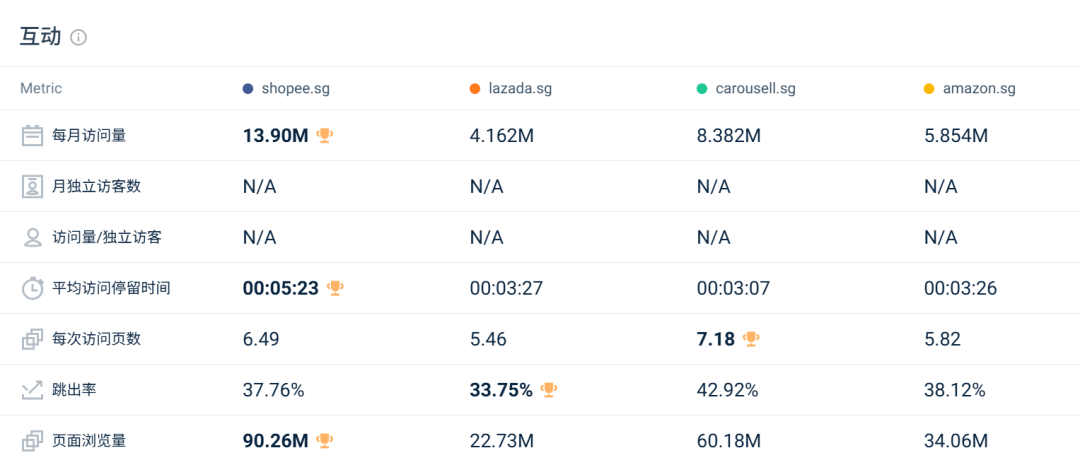Click the 互动 section title
1080x460 pixels.
coord(41,37)
